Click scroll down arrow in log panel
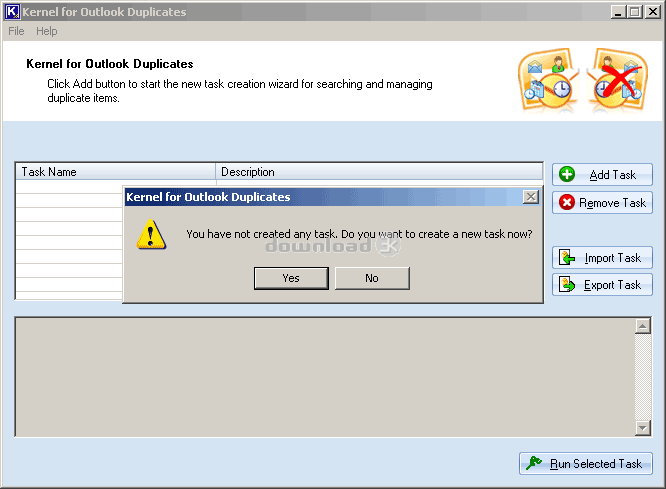Image resolution: width=666 pixels, height=489 pixels. point(643,428)
